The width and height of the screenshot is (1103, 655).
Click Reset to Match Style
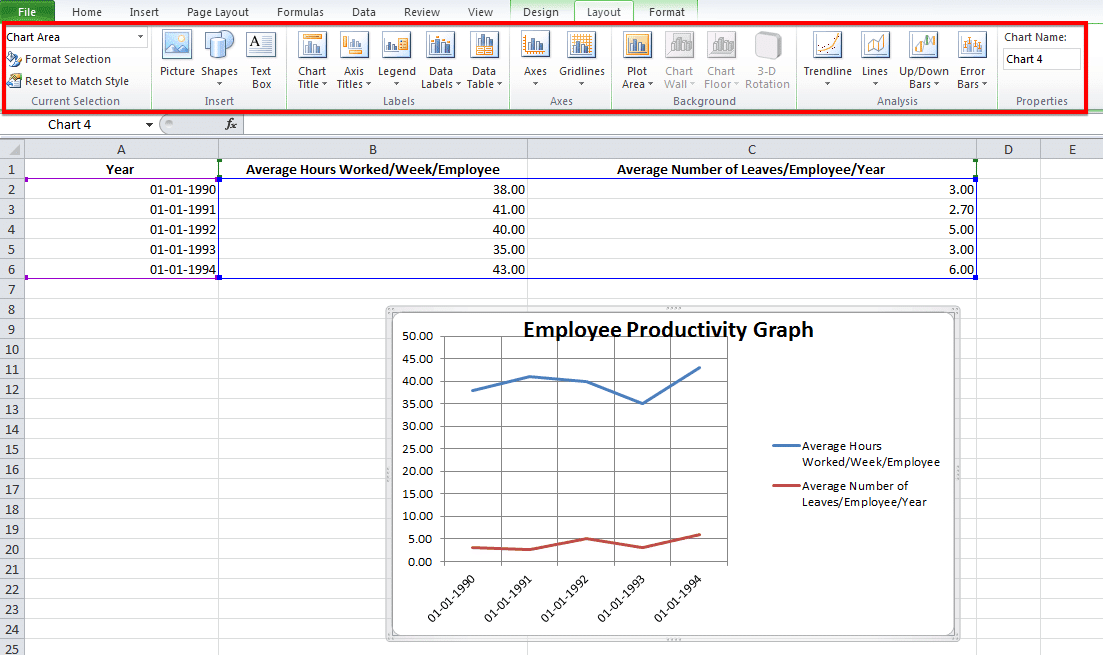tap(68, 81)
